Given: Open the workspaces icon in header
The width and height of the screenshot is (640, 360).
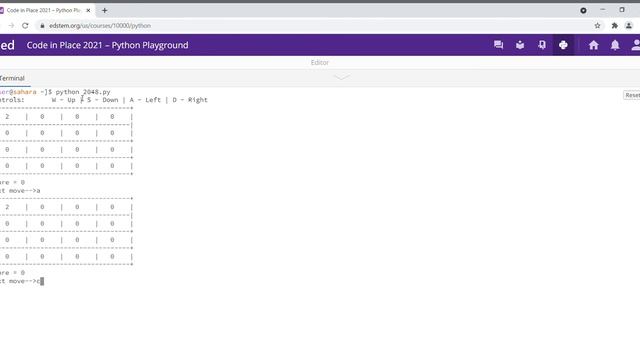Looking at the screenshot, I should point(542,45).
